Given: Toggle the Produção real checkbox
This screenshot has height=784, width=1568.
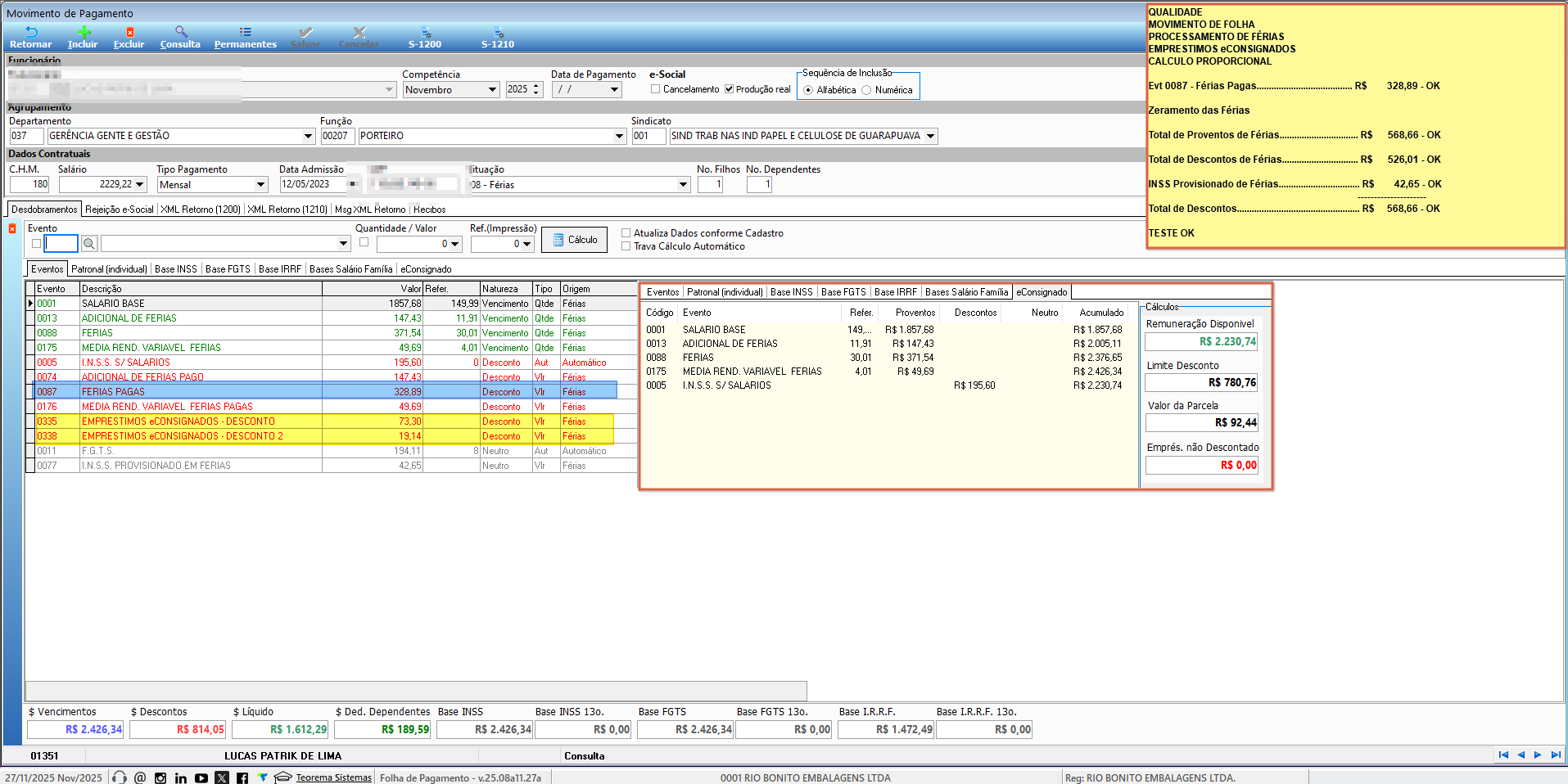Looking at the screenshot, I should pyautogui.click(x=729, y=89).
